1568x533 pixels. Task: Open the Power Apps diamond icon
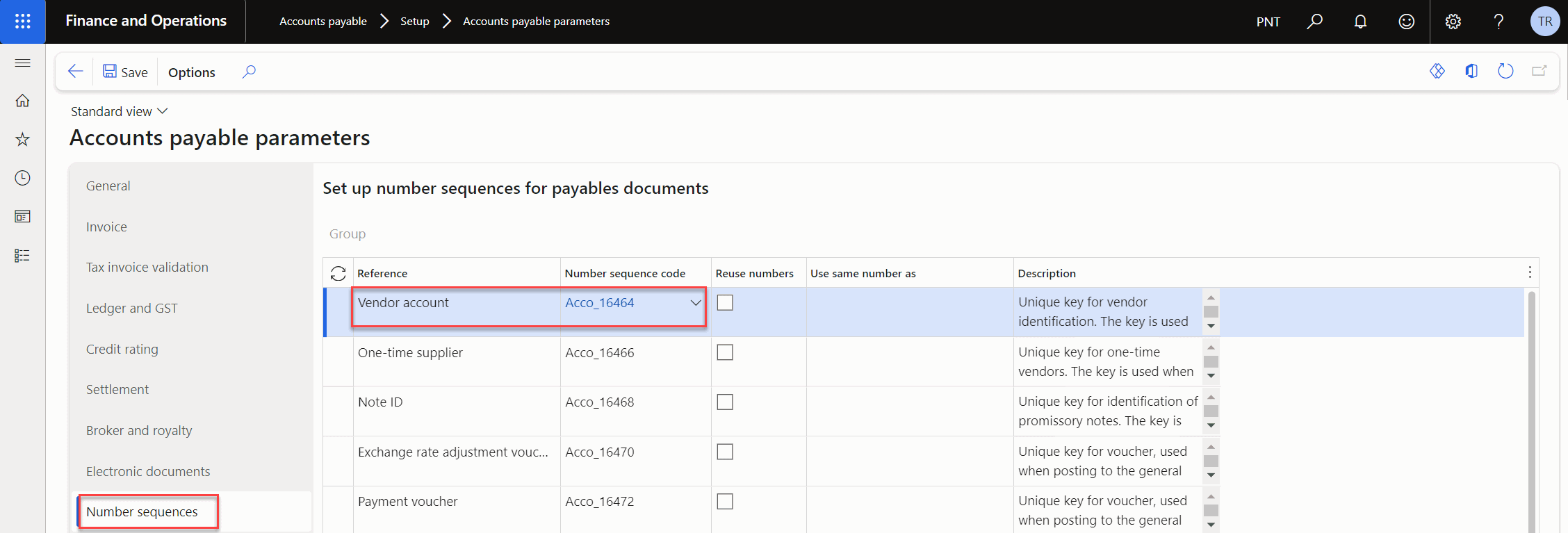pyautogui.click(x=1437, y=71)
